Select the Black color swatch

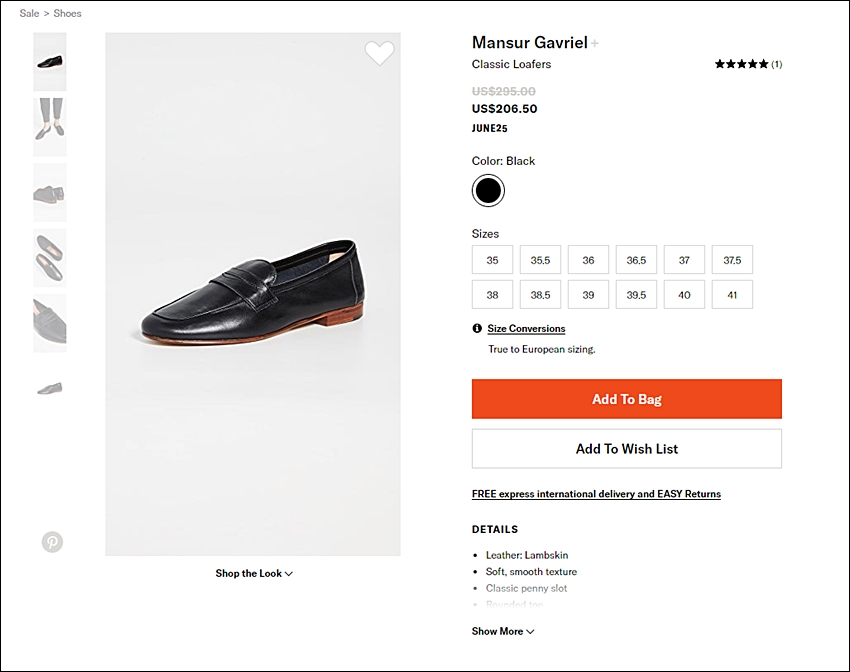click(488, 191)
